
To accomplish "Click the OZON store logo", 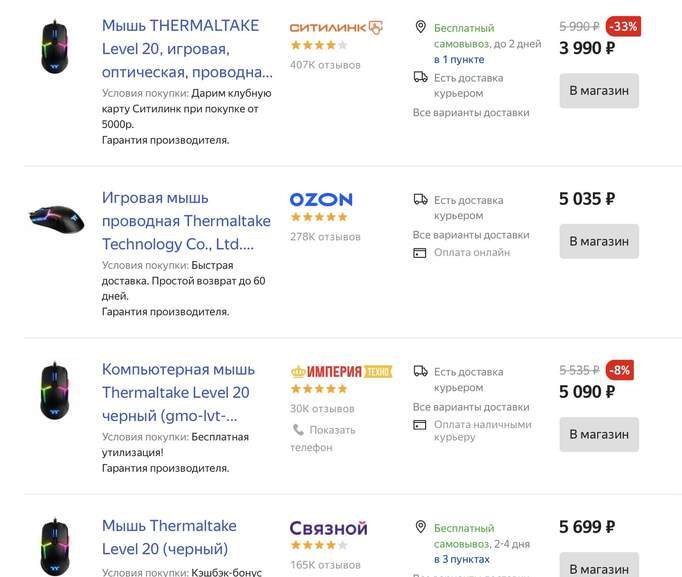I will pyautogui.click(x=321, y=199).
